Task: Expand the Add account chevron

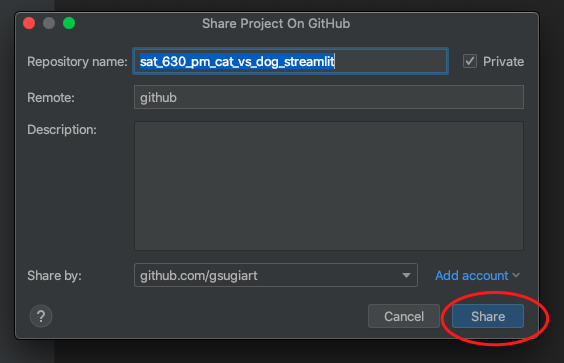Action: click(516, 276)
